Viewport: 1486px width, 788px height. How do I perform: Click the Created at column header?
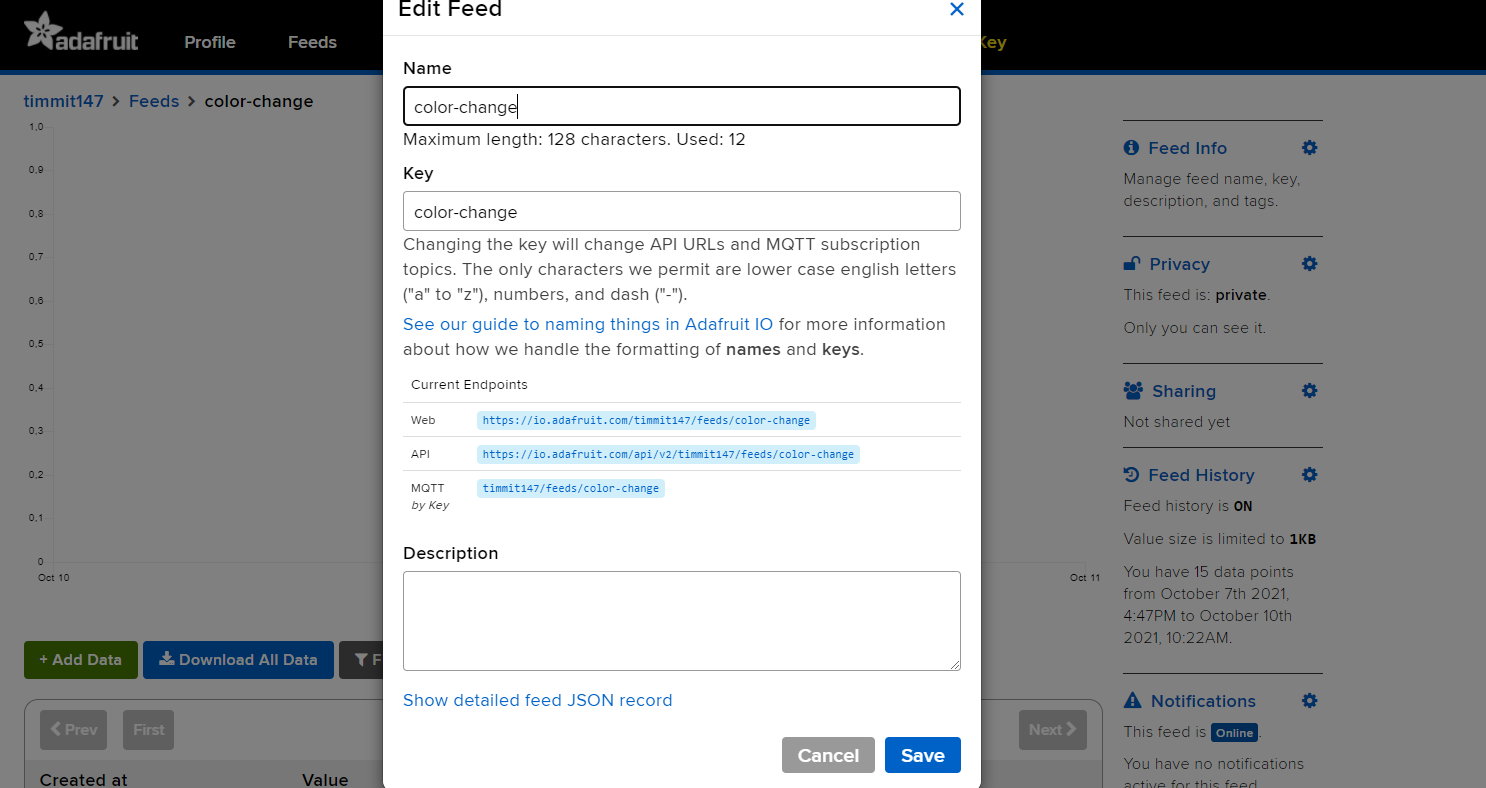pos(84,780)
